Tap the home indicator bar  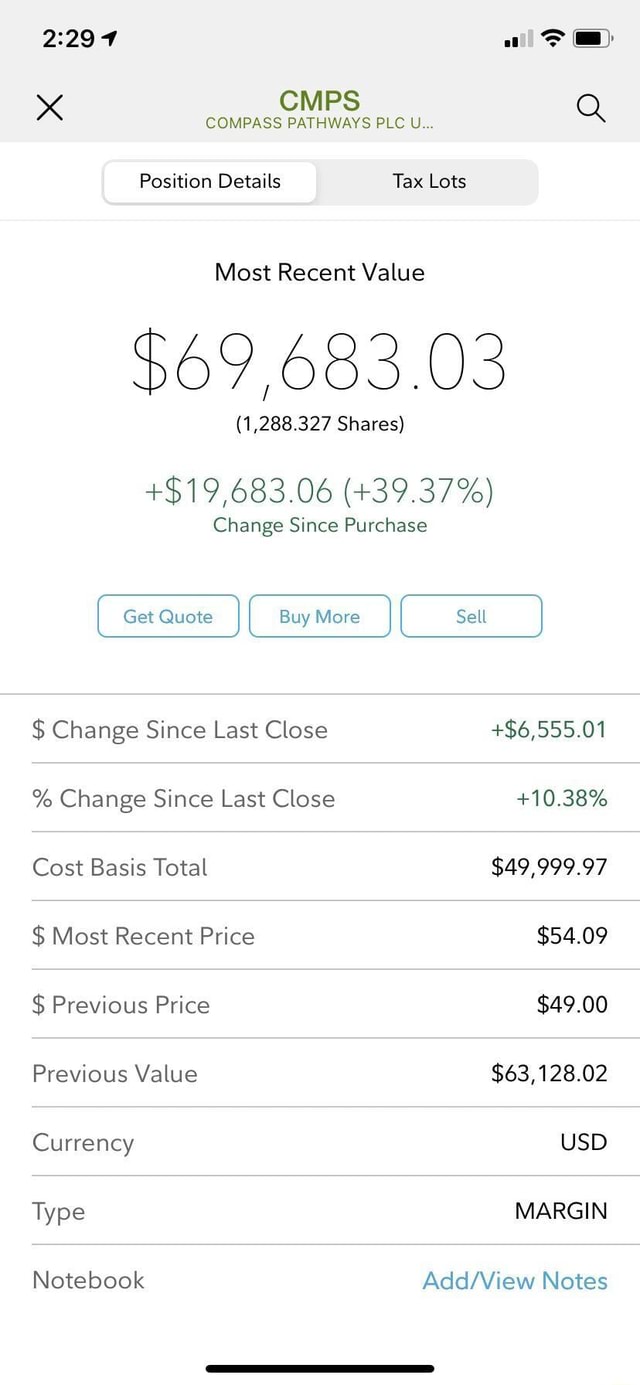[x=320, y=1368]
